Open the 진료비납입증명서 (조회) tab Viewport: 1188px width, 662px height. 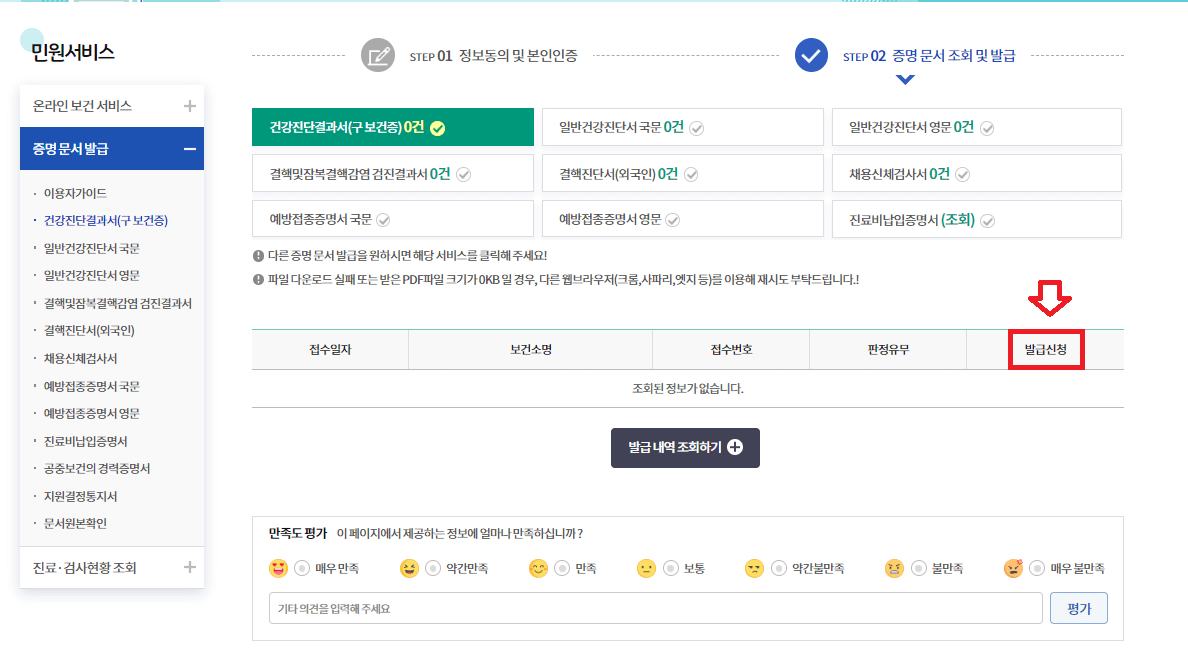tap(977, 220)
